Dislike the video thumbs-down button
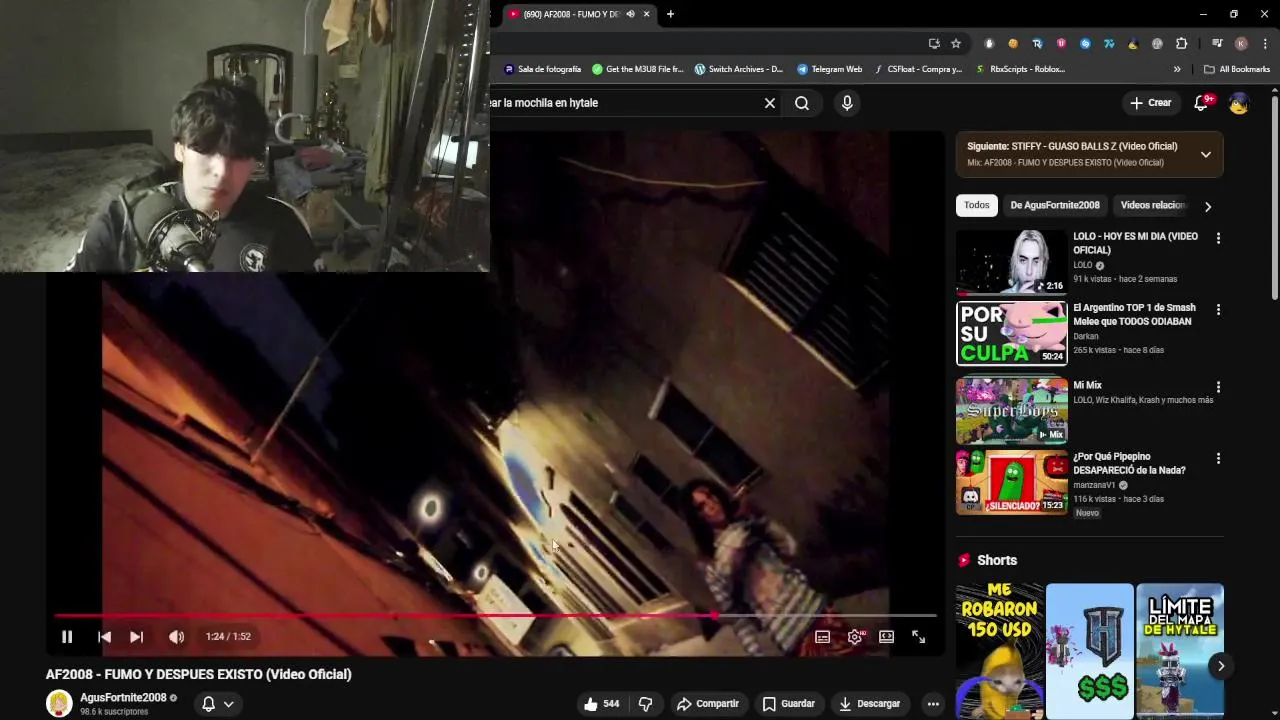The width and height of the screenshot is (1280, 720). click(x=645, y=703)
